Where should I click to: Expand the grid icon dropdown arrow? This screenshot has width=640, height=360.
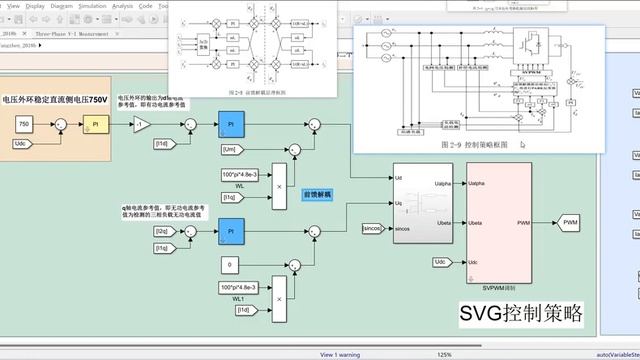387,19
